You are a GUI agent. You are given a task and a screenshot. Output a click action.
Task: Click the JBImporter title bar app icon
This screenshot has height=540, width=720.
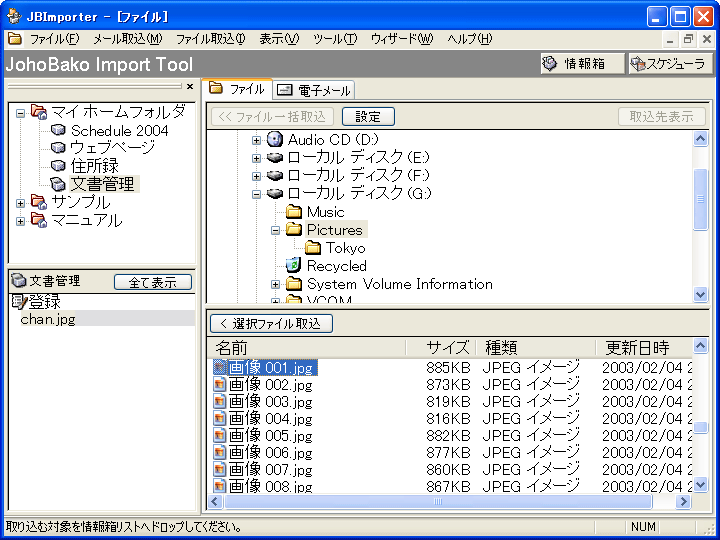pos(14,16)
